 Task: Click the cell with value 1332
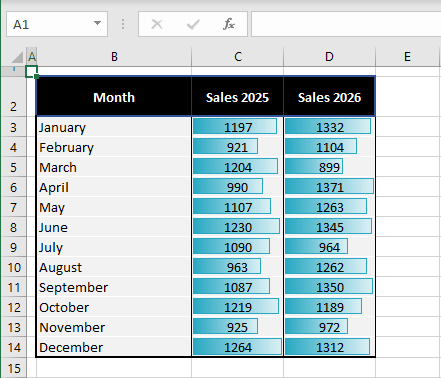(x=329, y=127)
